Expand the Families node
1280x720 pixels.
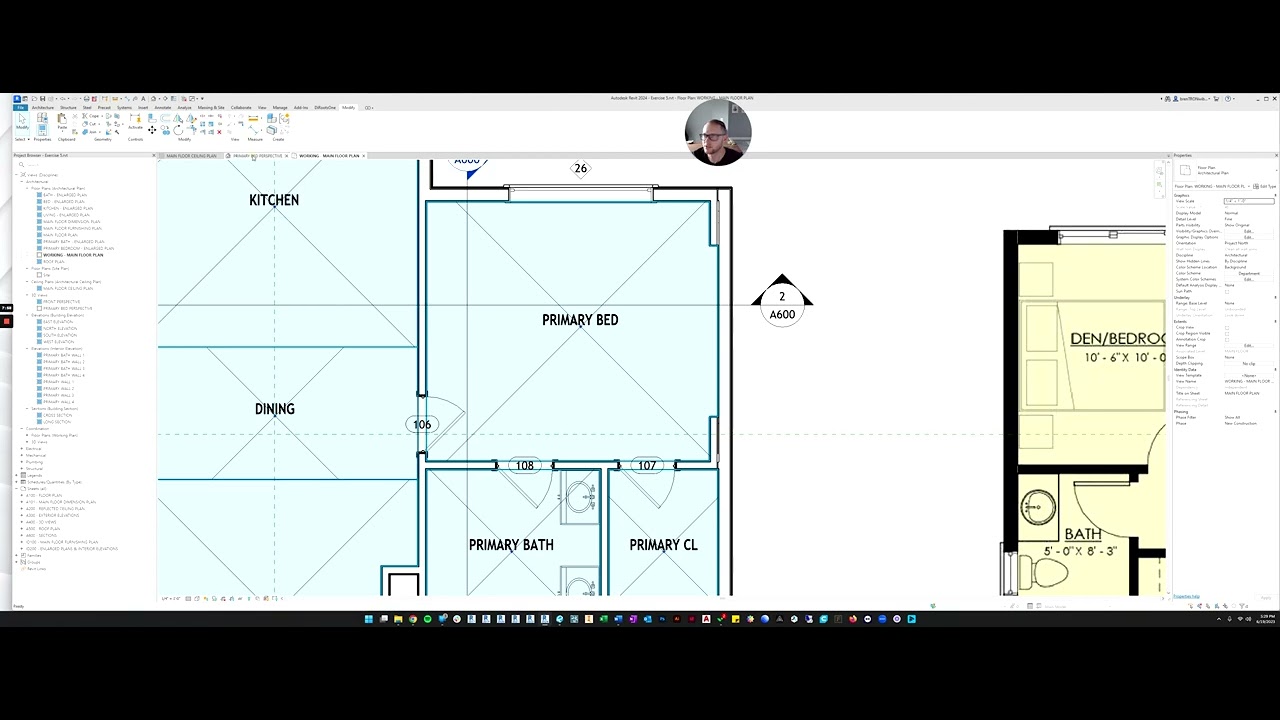click(x=18, y=555)
